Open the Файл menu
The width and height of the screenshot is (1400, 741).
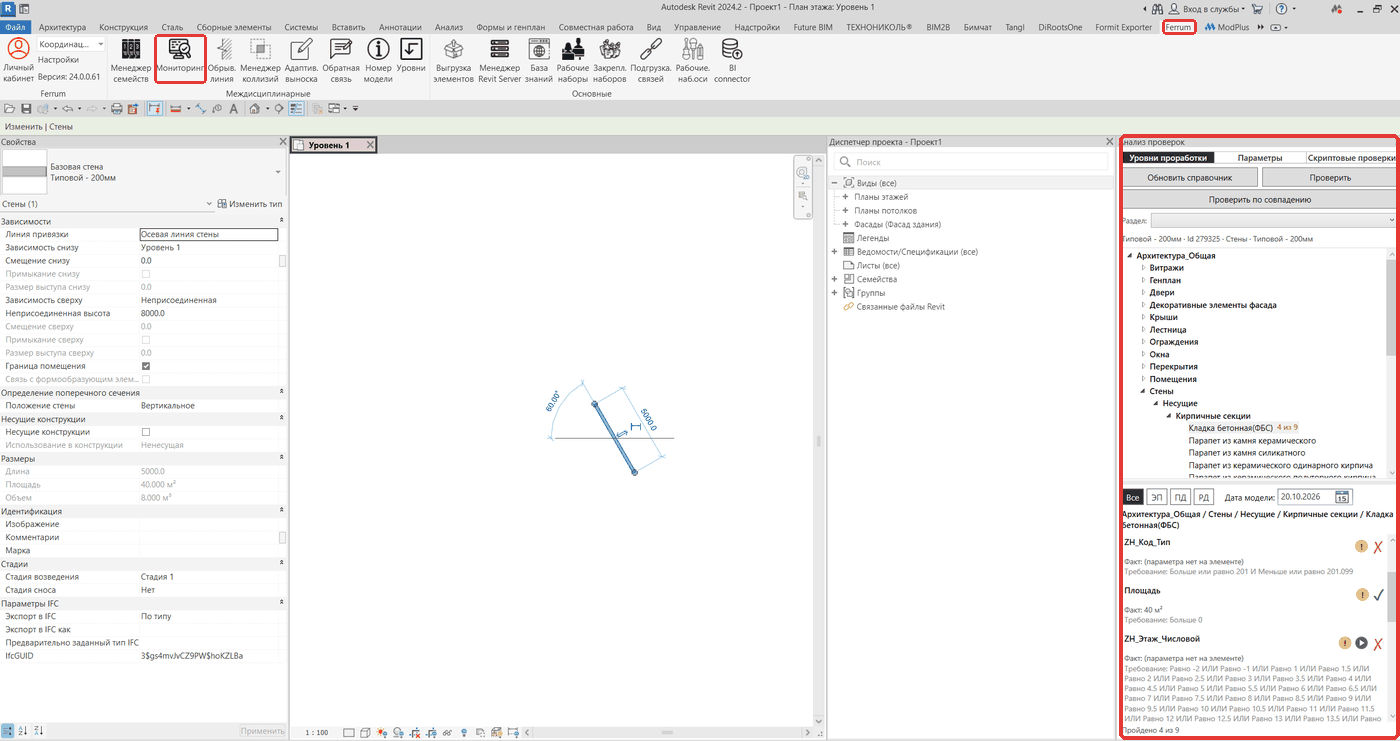pyautogui.click(x=15, y=27)
